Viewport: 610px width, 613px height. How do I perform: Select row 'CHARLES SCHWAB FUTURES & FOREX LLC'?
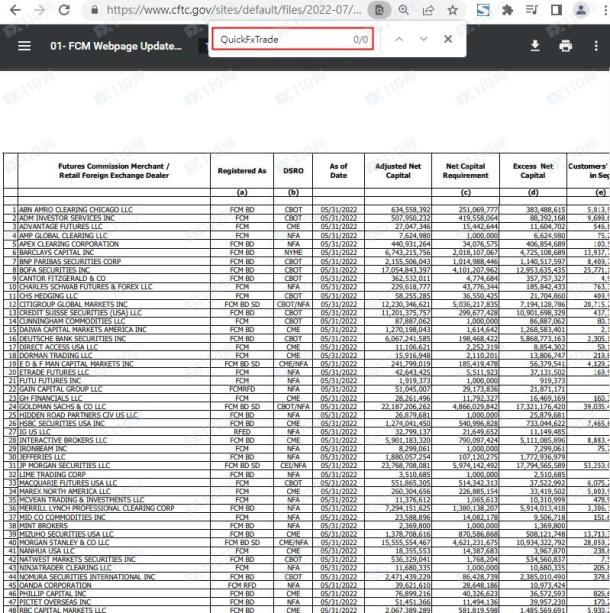307,287
